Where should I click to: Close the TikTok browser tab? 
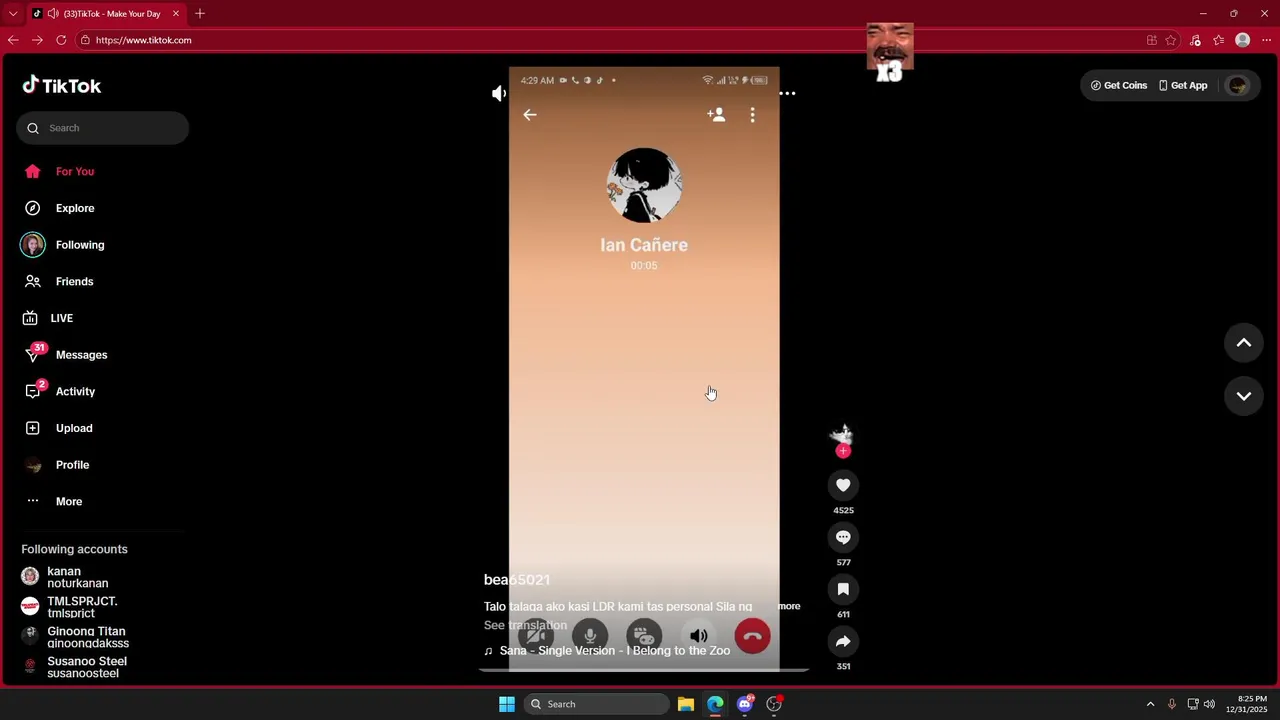[176, 14]
